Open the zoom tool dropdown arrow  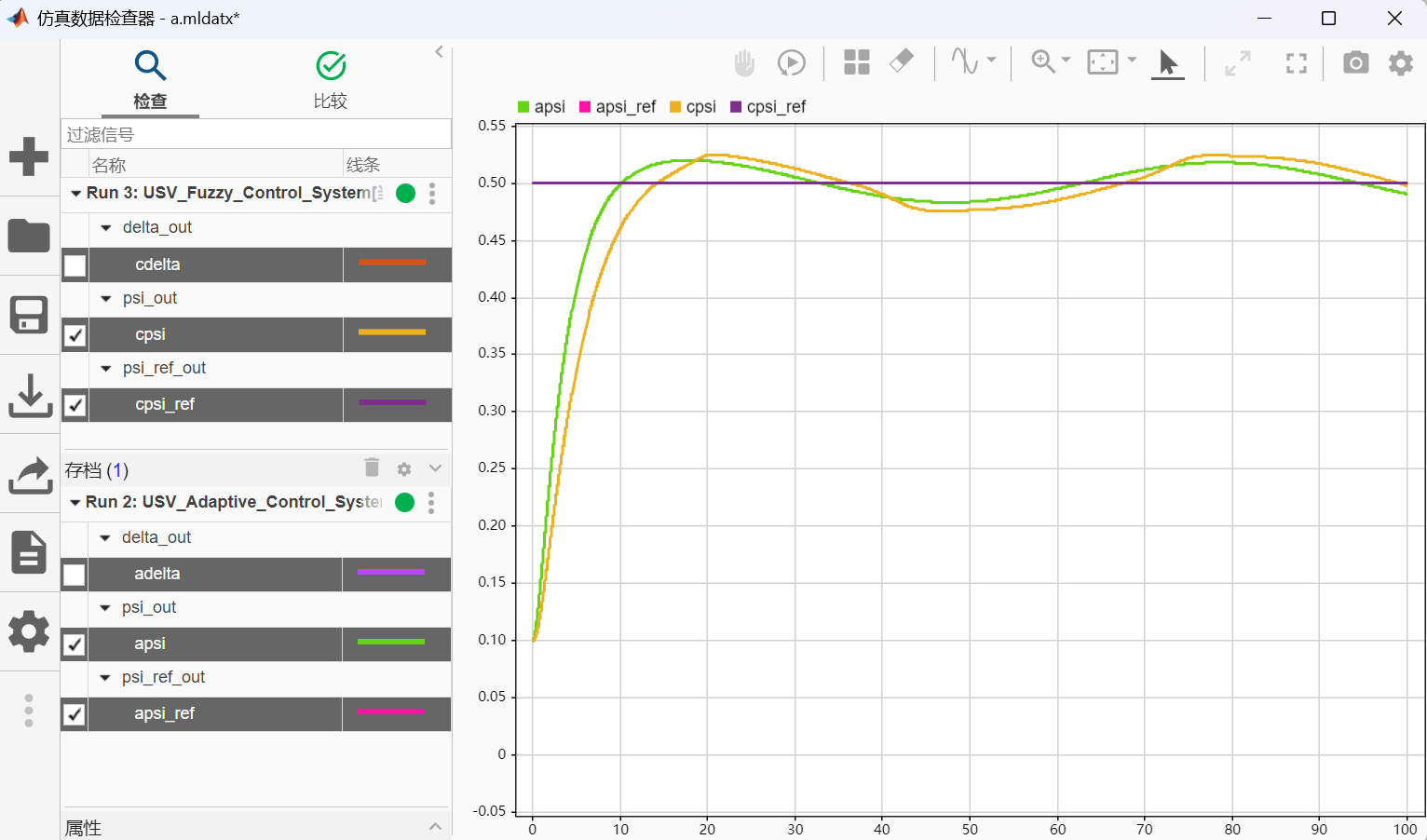pos(1066,61)
